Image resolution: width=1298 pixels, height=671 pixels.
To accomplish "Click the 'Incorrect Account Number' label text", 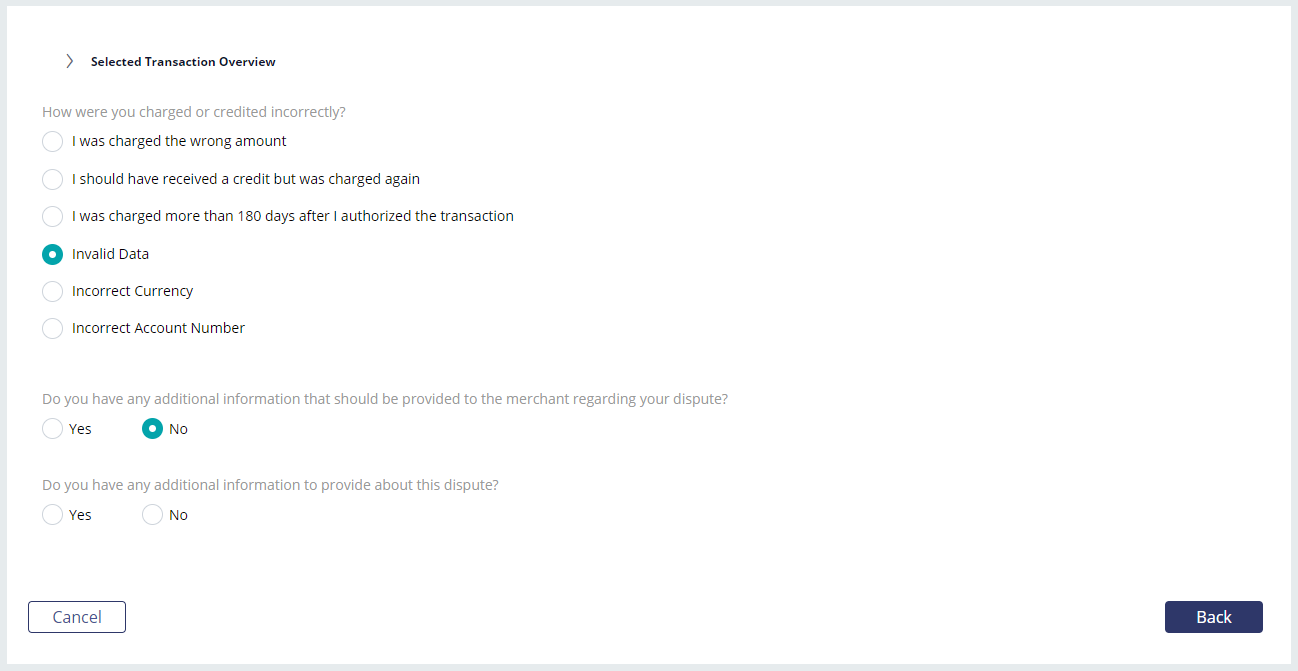I will click(x=158, y=328).
